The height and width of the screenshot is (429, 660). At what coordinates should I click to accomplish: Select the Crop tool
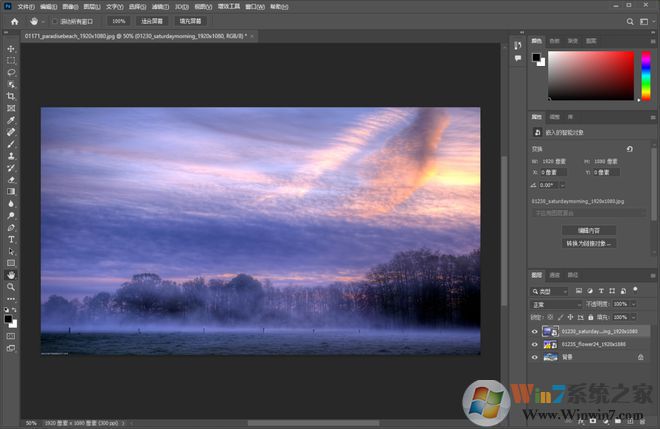coord(11,96)
